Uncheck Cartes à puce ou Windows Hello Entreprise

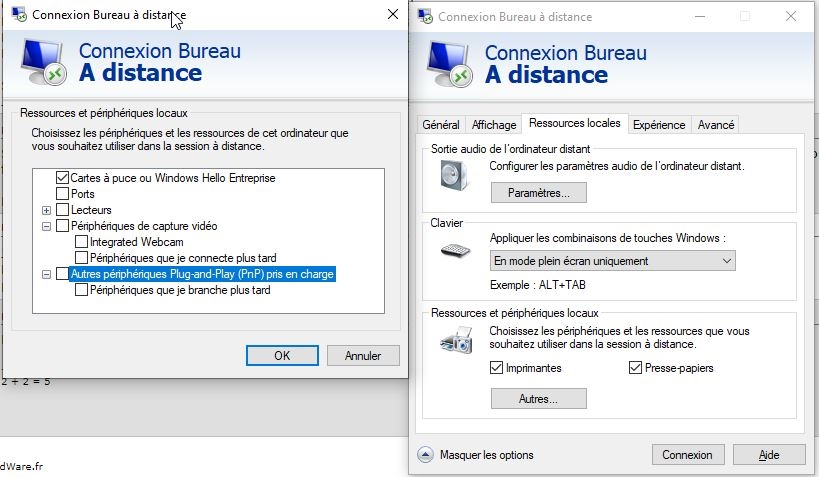(x=62, y=178)
